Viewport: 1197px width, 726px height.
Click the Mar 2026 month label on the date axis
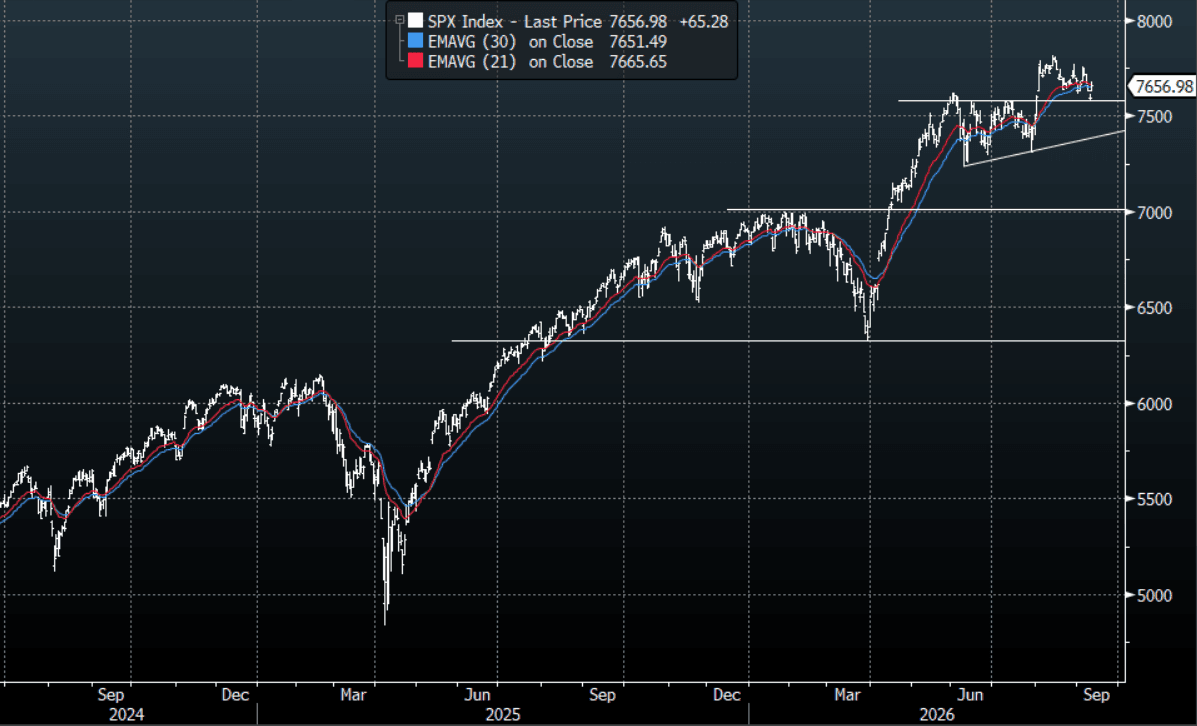pos(848,695)
